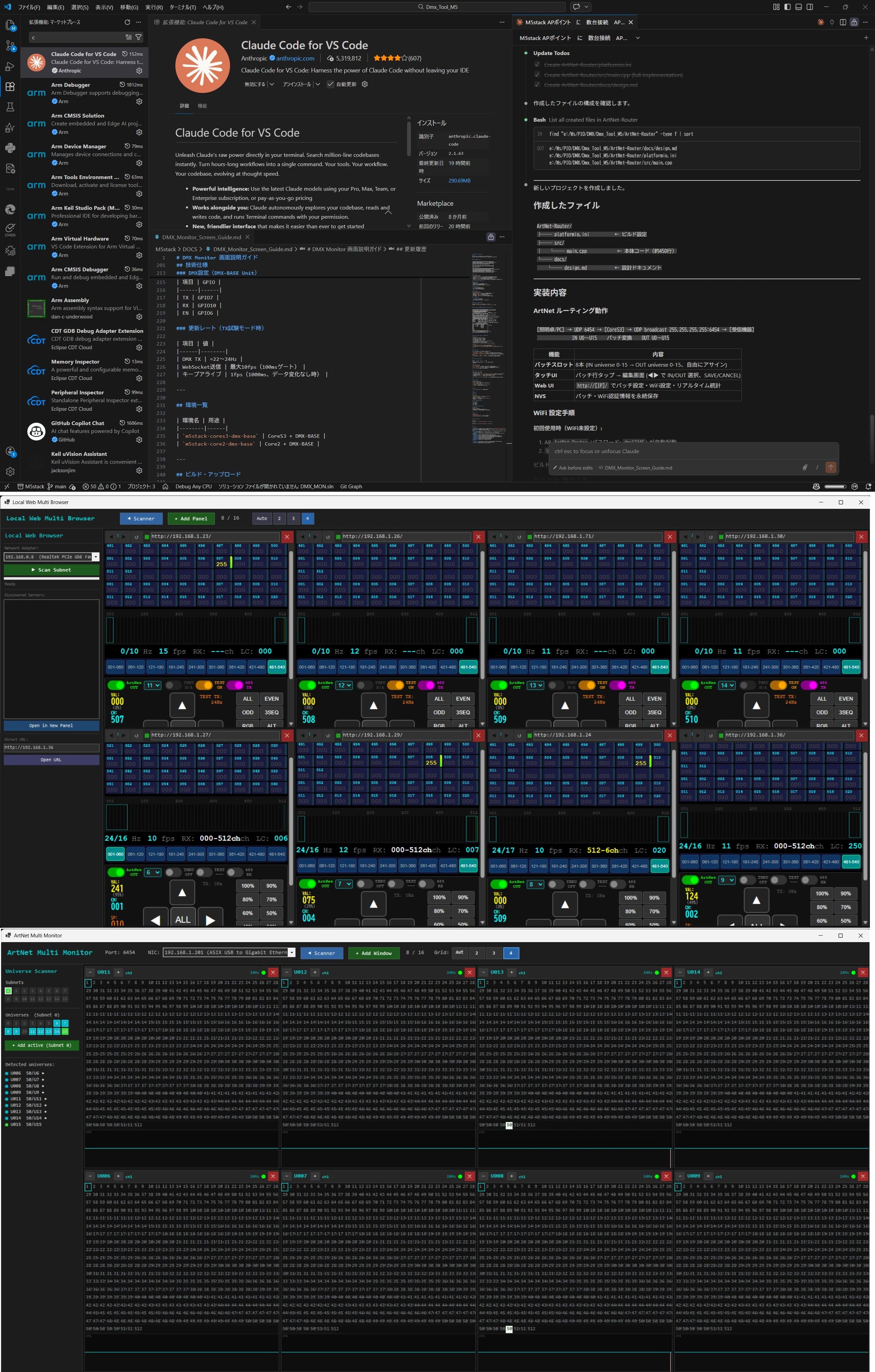Open the Python icon in activity bar
Viewport: 875px width, 1372px height.
click(x=10, y=148)
